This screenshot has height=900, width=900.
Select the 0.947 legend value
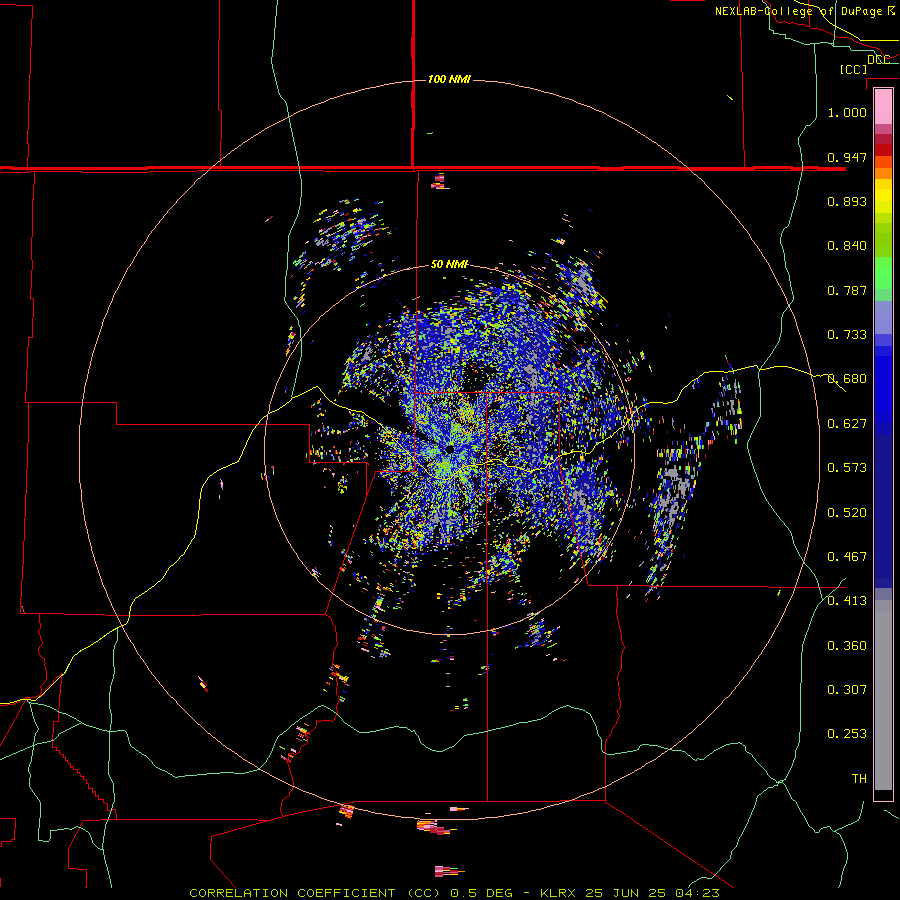[847, 157]
